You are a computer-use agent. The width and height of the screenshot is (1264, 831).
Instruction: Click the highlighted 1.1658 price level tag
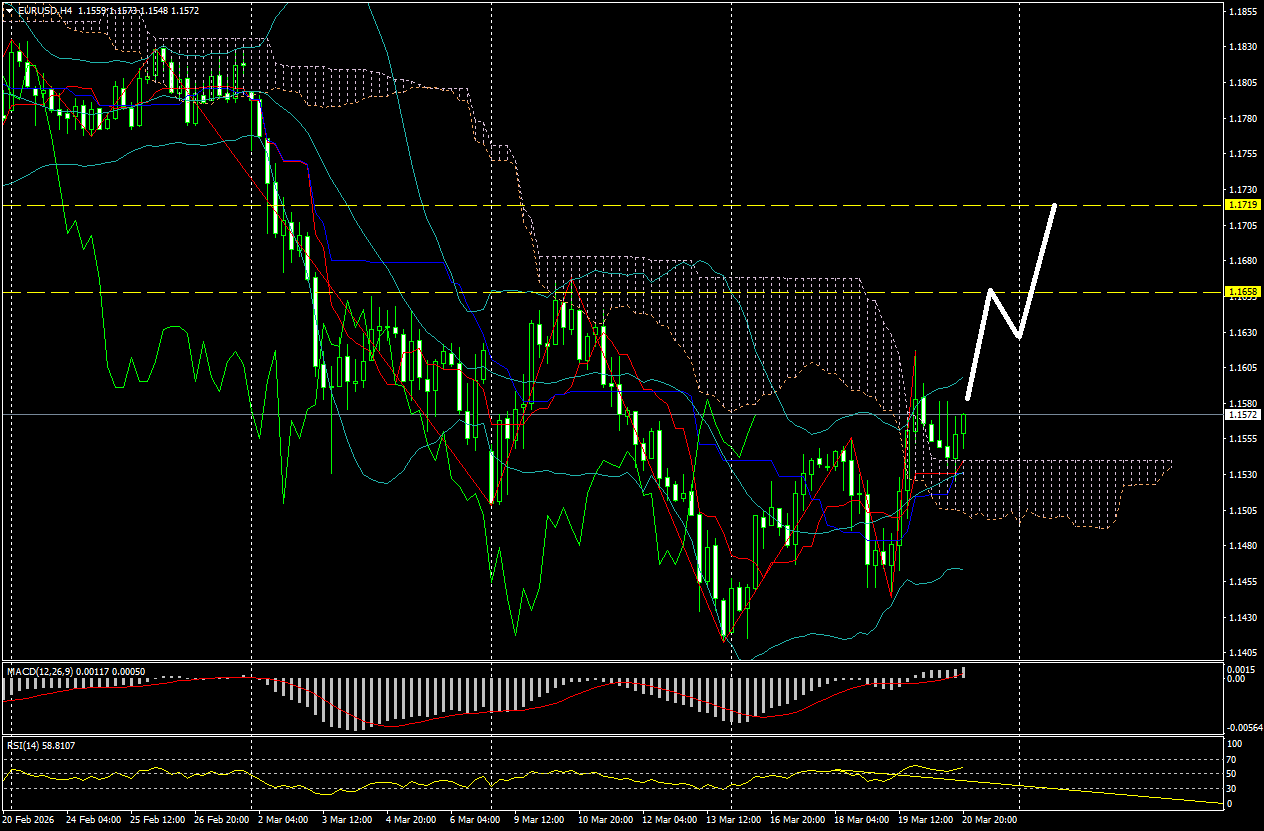[x=1241, y=291]
